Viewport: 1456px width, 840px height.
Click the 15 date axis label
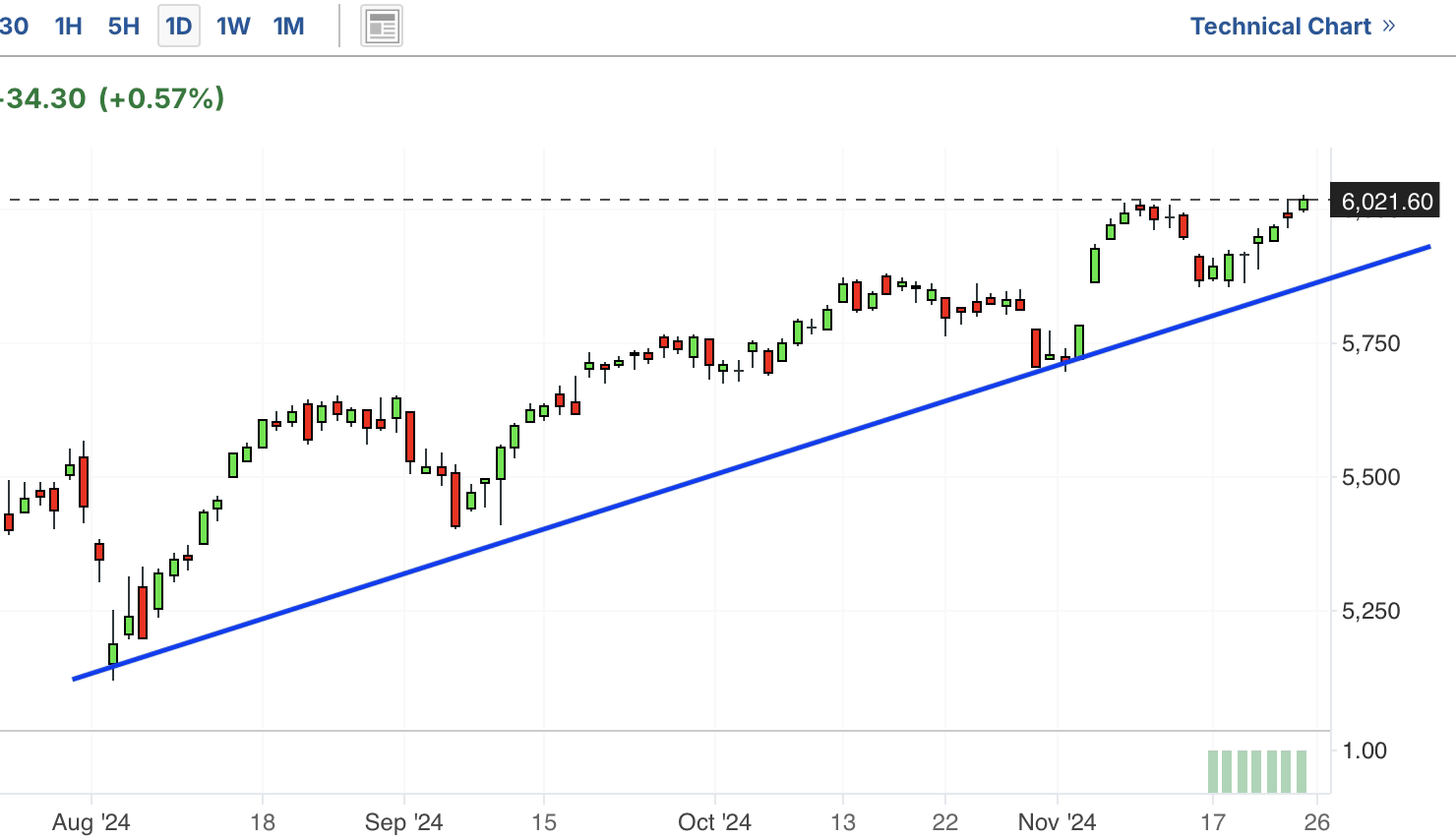click(x=544, y=822)
